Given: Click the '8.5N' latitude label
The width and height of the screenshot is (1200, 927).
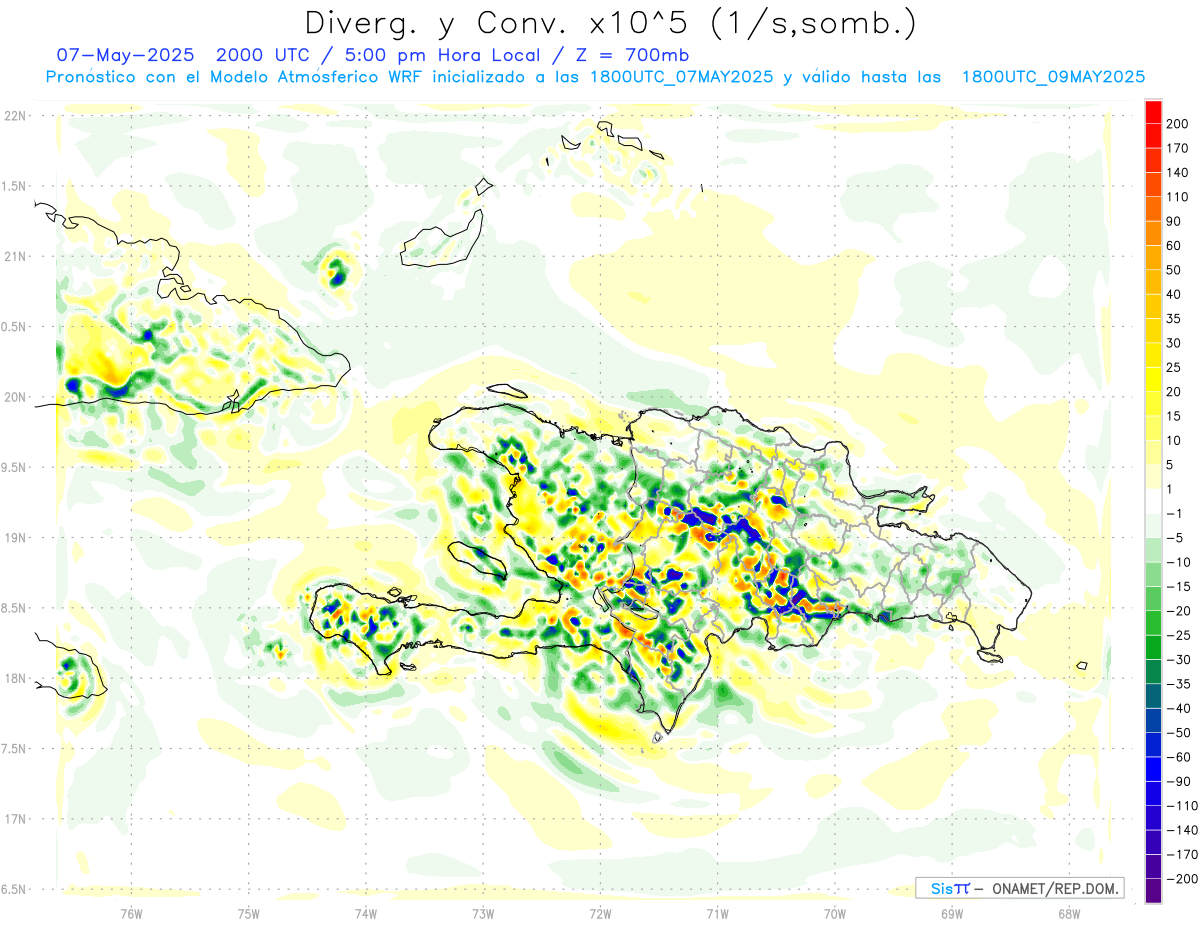Looking at the screenshot, I should pyautogui.click(x=15, y=608).
